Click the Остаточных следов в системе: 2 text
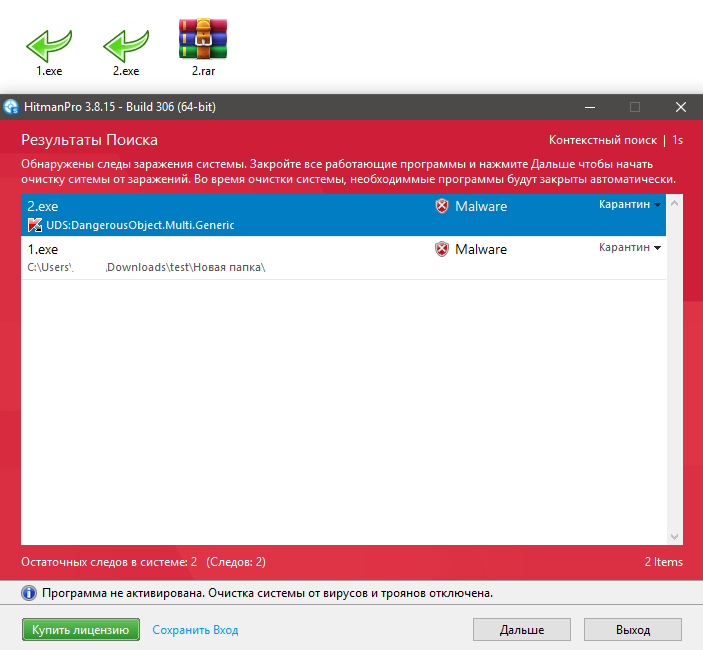Image resolution: width=703 pixels, height=650 pixels. pyautogui.click(x=109, y=562)
